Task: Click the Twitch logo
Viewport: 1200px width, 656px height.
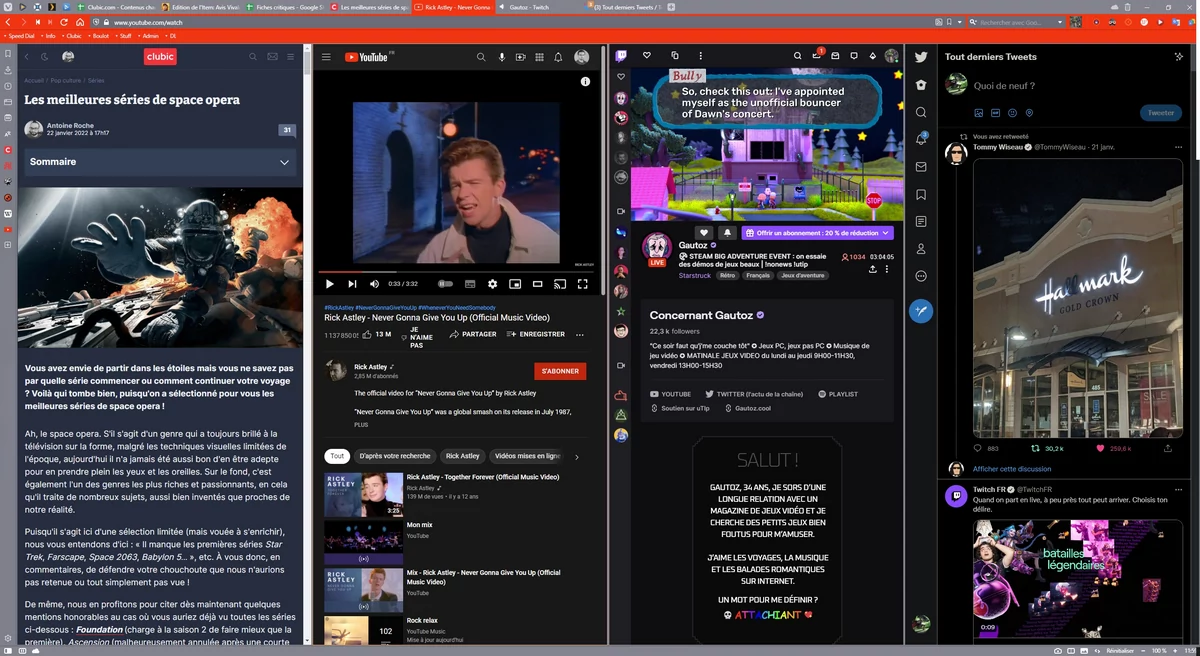Action: [621, 57]
